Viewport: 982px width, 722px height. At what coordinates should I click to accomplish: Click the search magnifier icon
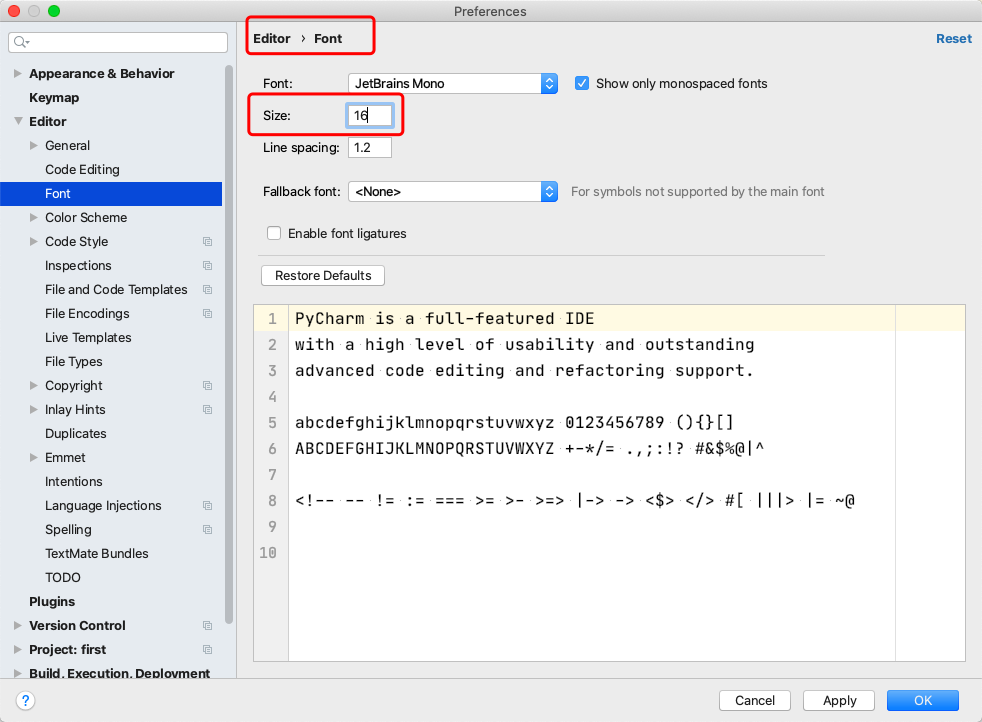[21, 42]
